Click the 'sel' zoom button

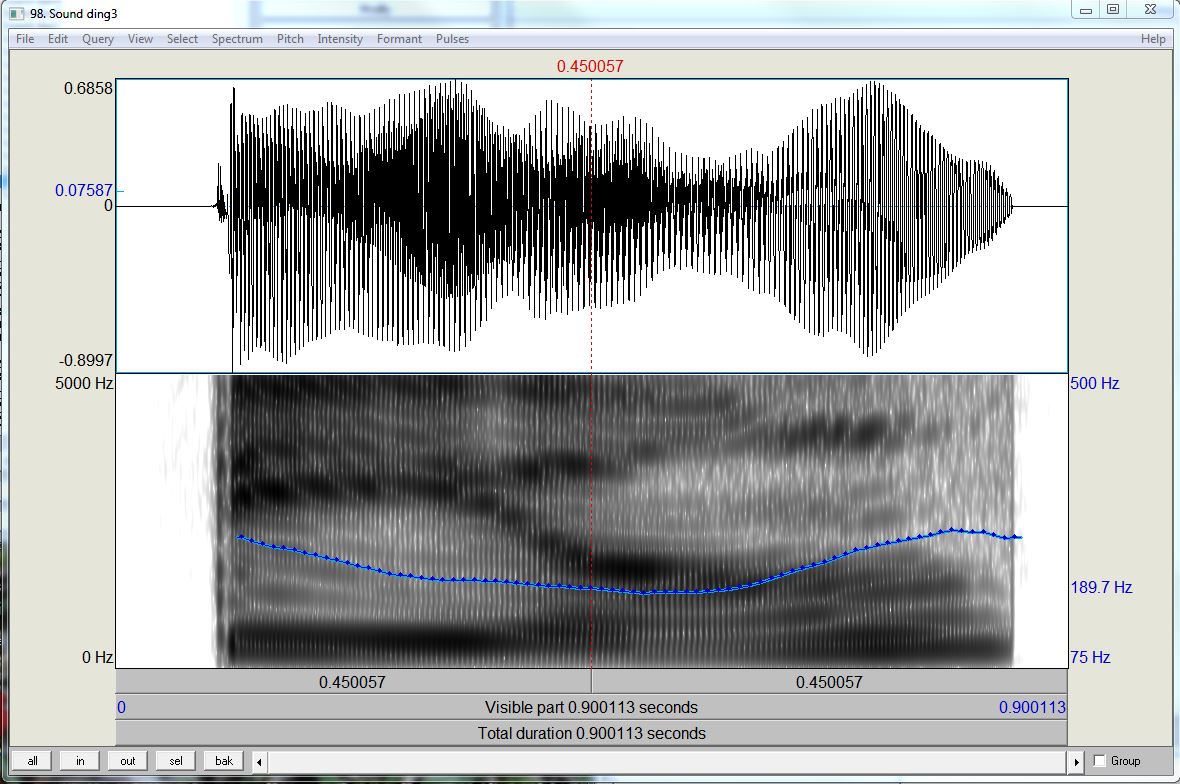tap(176, 761)
